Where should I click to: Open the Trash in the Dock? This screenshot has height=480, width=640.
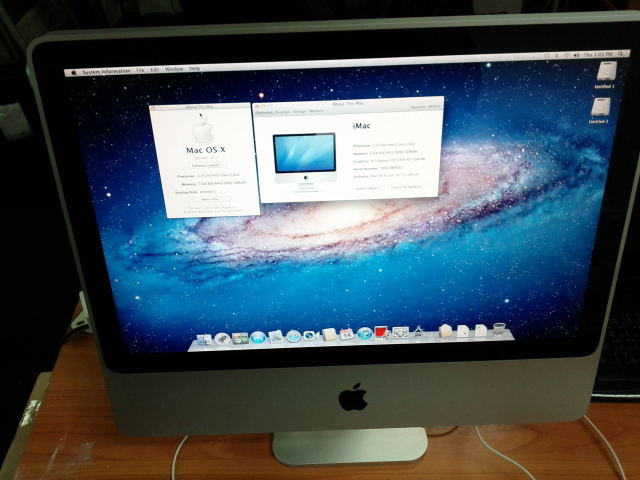pos(499,329)
